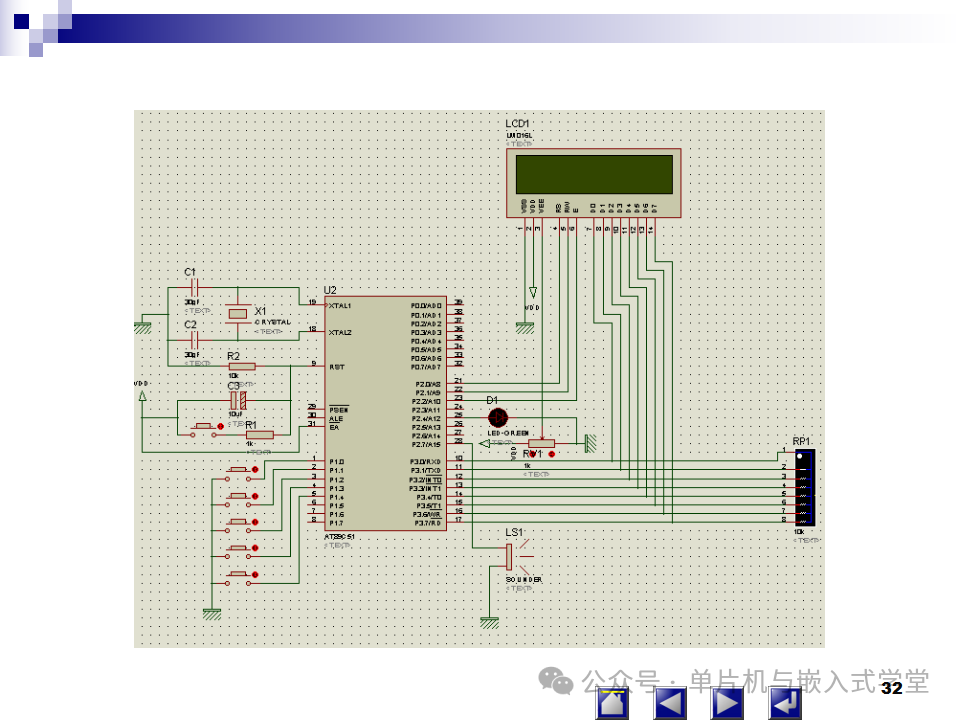Click the AT89C51 U2 microcontroller chip
Screen dimensions: 960x720
click(386, 413)
